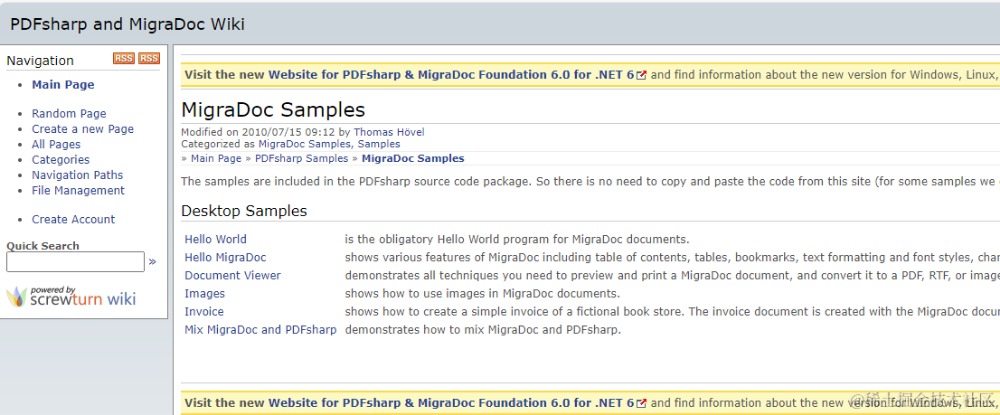Image resolution: width=1000 pixels, height=415 pixels.
Task: Open All Pages list
Action: tap(56, 144)
